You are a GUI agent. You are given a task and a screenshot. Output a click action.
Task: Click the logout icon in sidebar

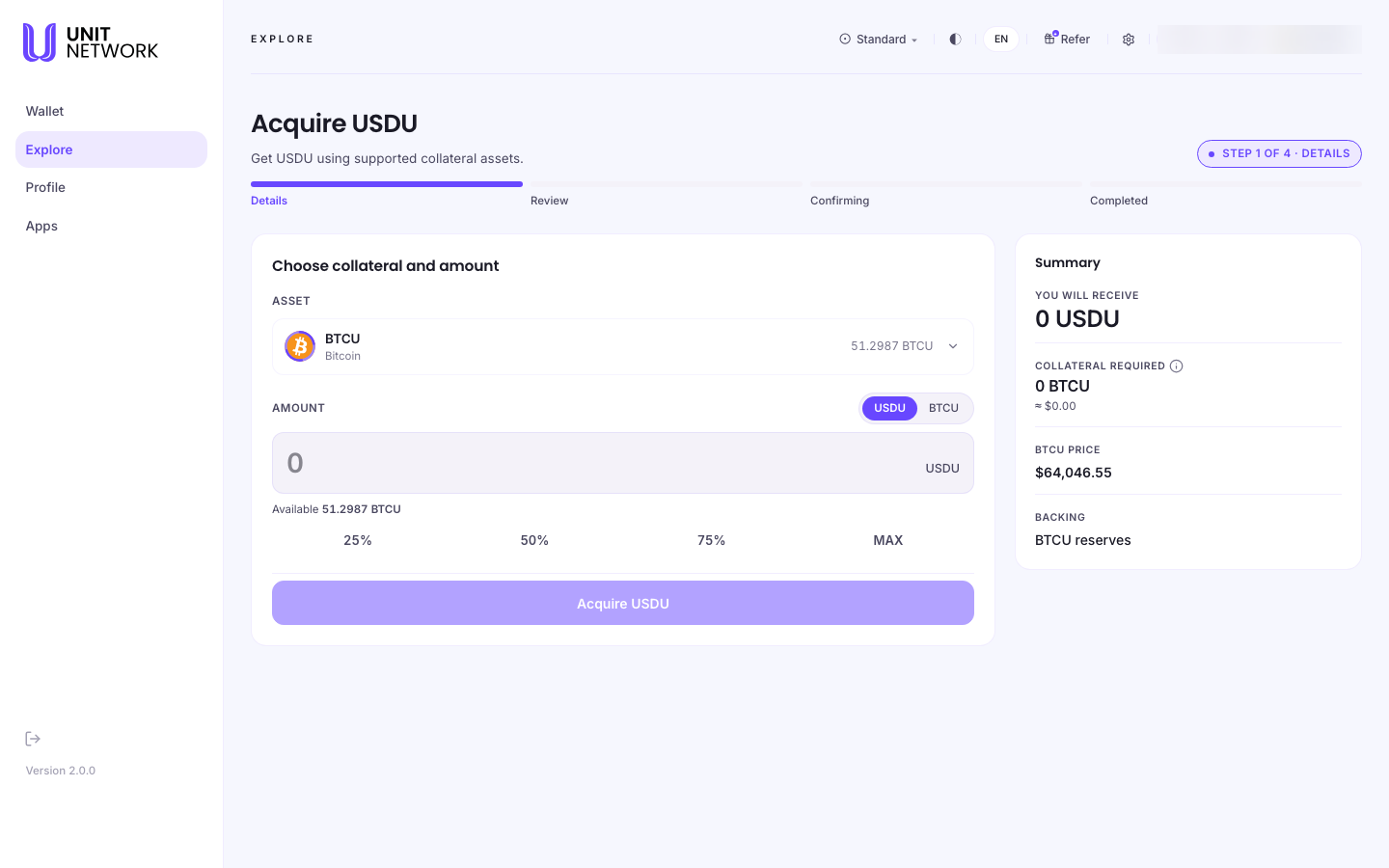point(33,739)
